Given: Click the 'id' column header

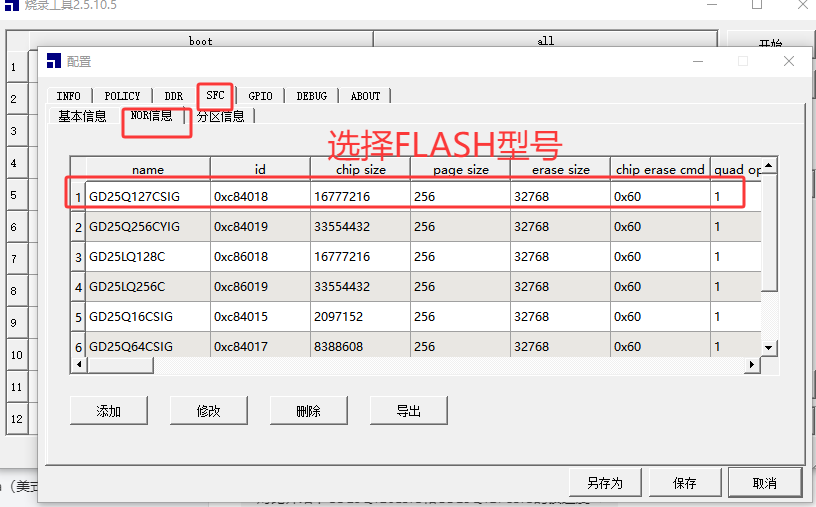Looking at the screenshot, I should coord(260,170).
